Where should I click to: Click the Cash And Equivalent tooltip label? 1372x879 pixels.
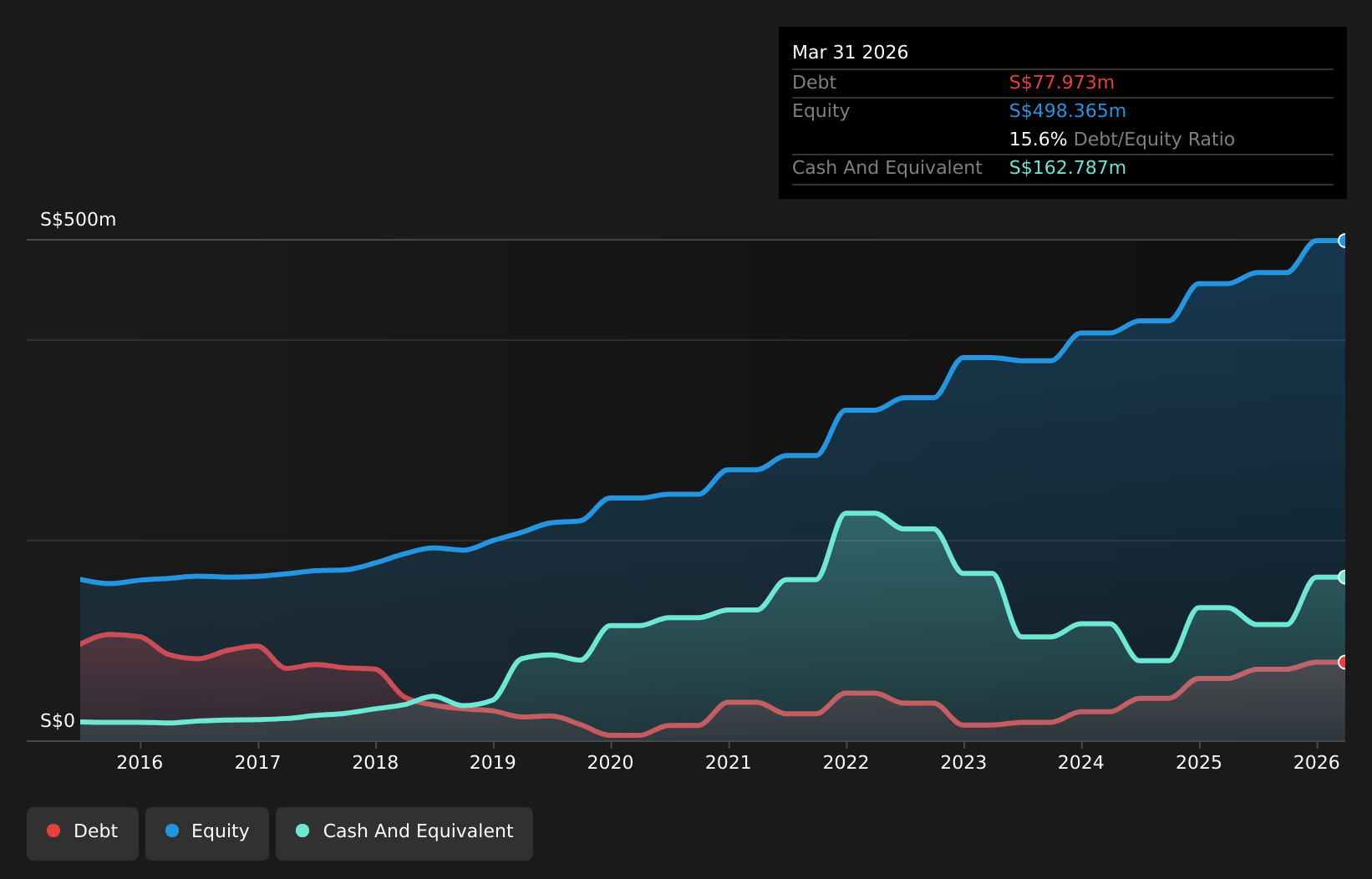coord(887,168)
